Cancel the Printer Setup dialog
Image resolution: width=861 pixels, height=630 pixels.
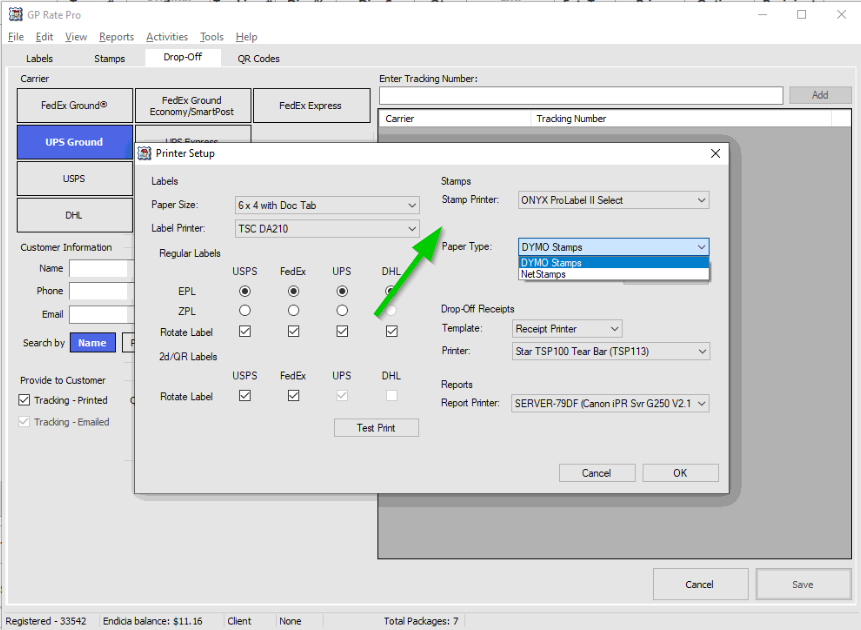tap(597, 473)
